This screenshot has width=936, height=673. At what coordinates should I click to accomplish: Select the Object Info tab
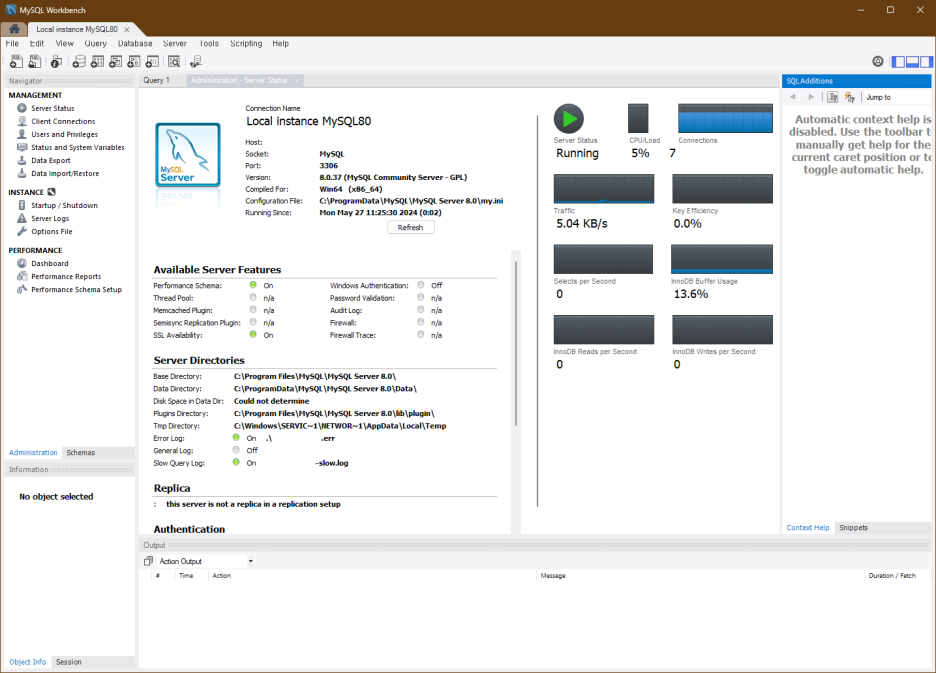[x=27, y=662]
